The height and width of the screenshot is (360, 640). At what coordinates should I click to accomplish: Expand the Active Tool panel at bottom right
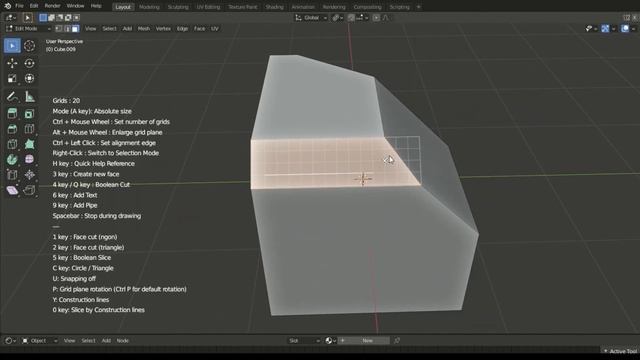pyautogui.click(x=620, y=351)
